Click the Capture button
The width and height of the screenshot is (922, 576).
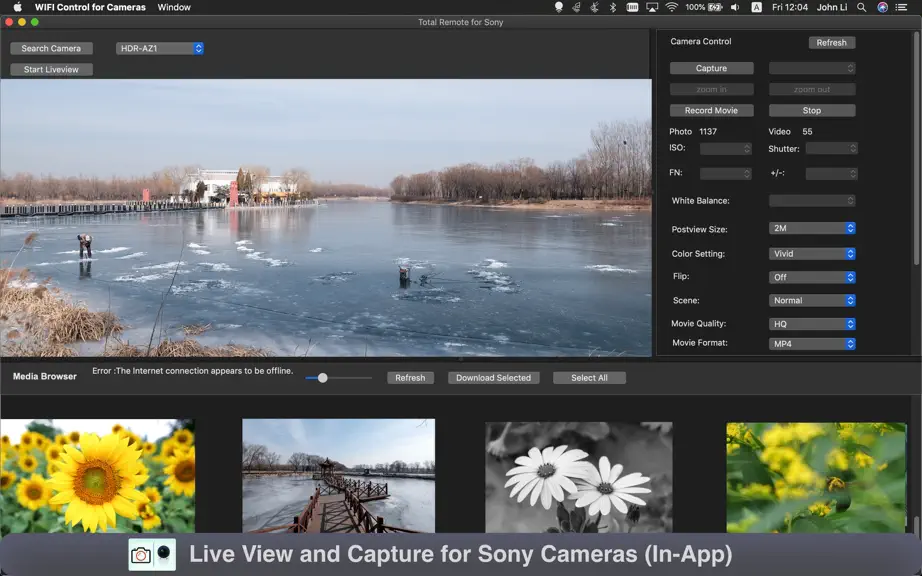point(711,68)
